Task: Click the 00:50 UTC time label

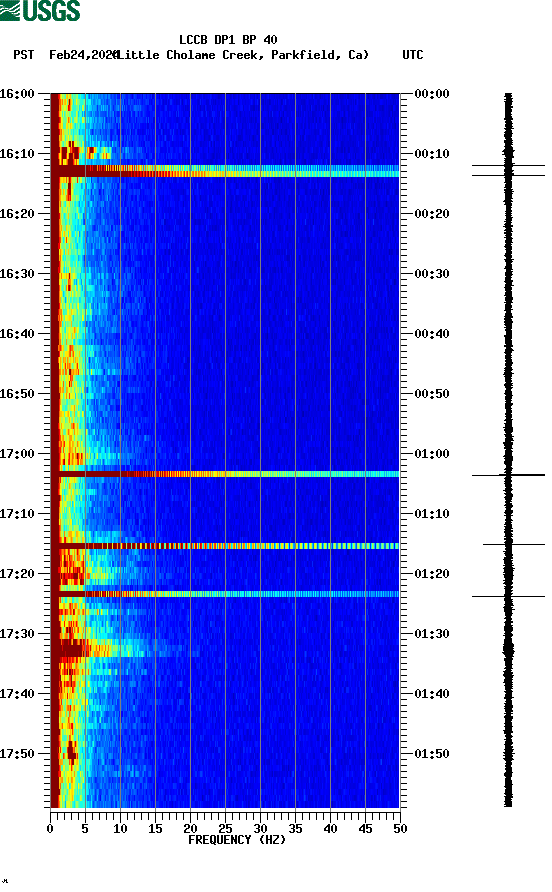Action: 432,394
